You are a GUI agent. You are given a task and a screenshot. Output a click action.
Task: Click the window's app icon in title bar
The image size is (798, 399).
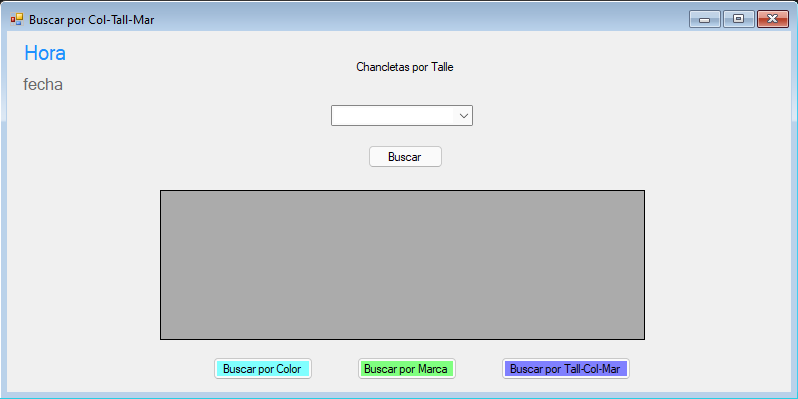(17, 19)
